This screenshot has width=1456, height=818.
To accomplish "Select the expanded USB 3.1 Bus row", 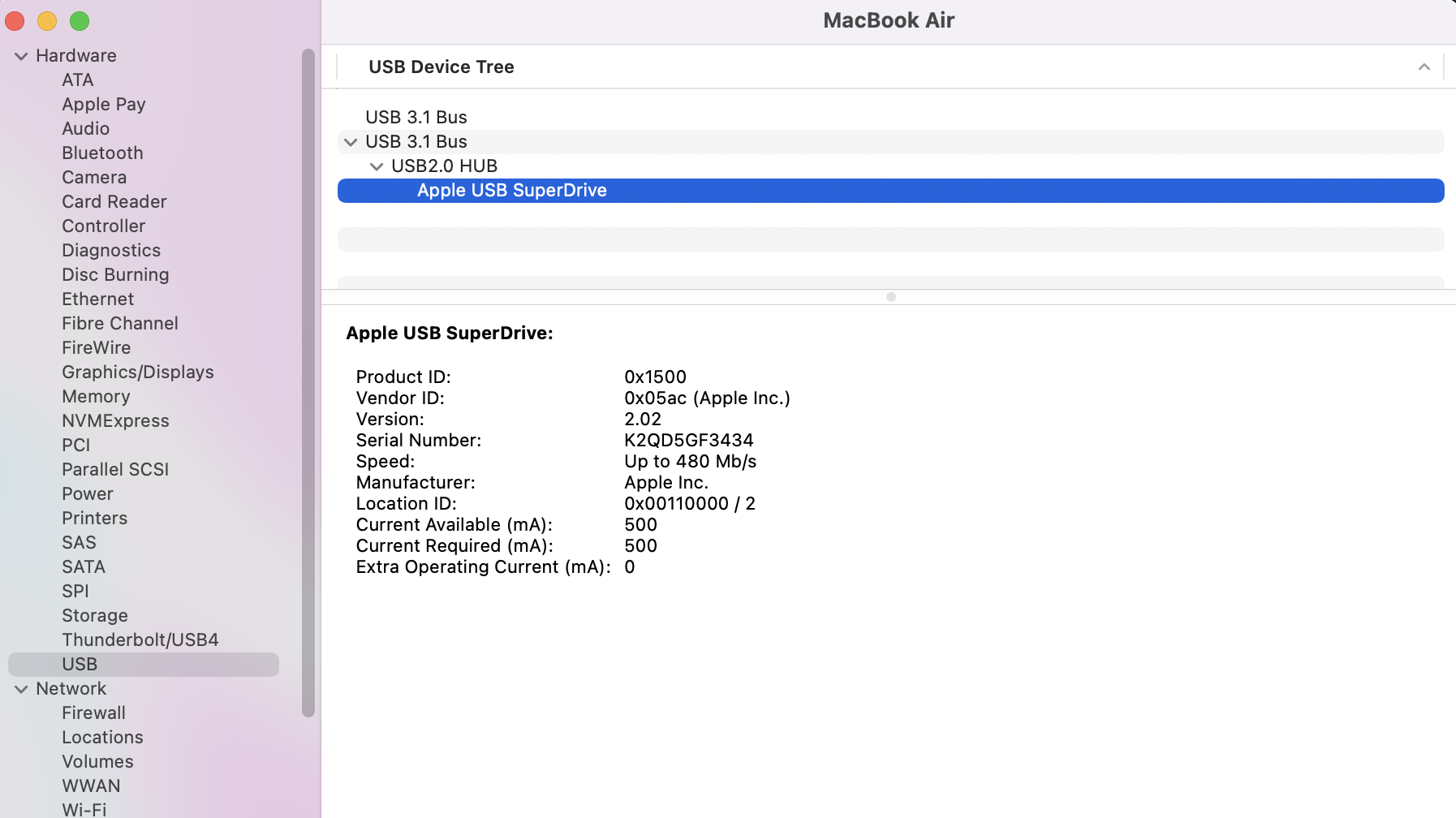I will [x=891, y=142].
